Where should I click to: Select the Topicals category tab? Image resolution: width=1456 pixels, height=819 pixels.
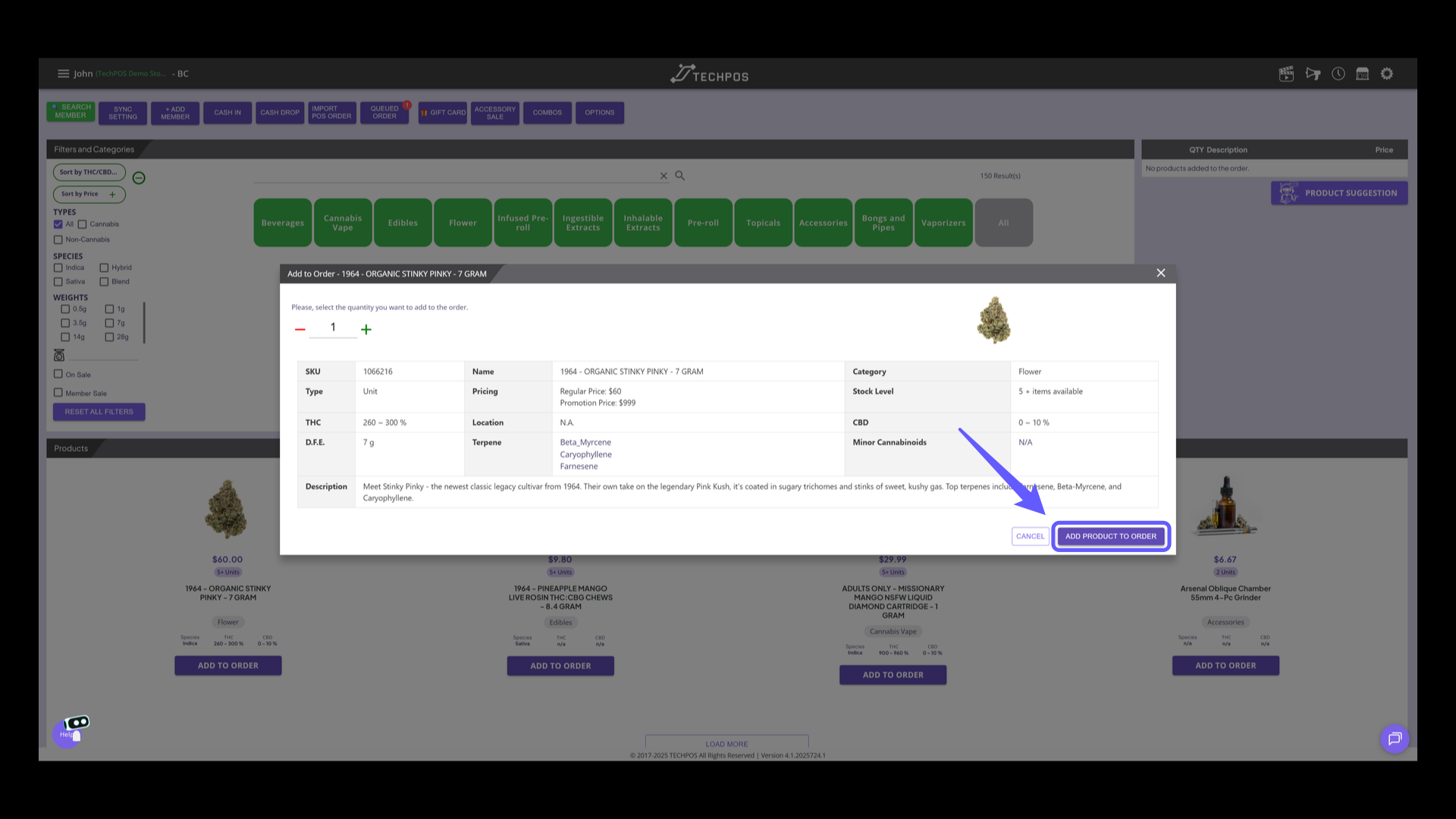(763, 223)
